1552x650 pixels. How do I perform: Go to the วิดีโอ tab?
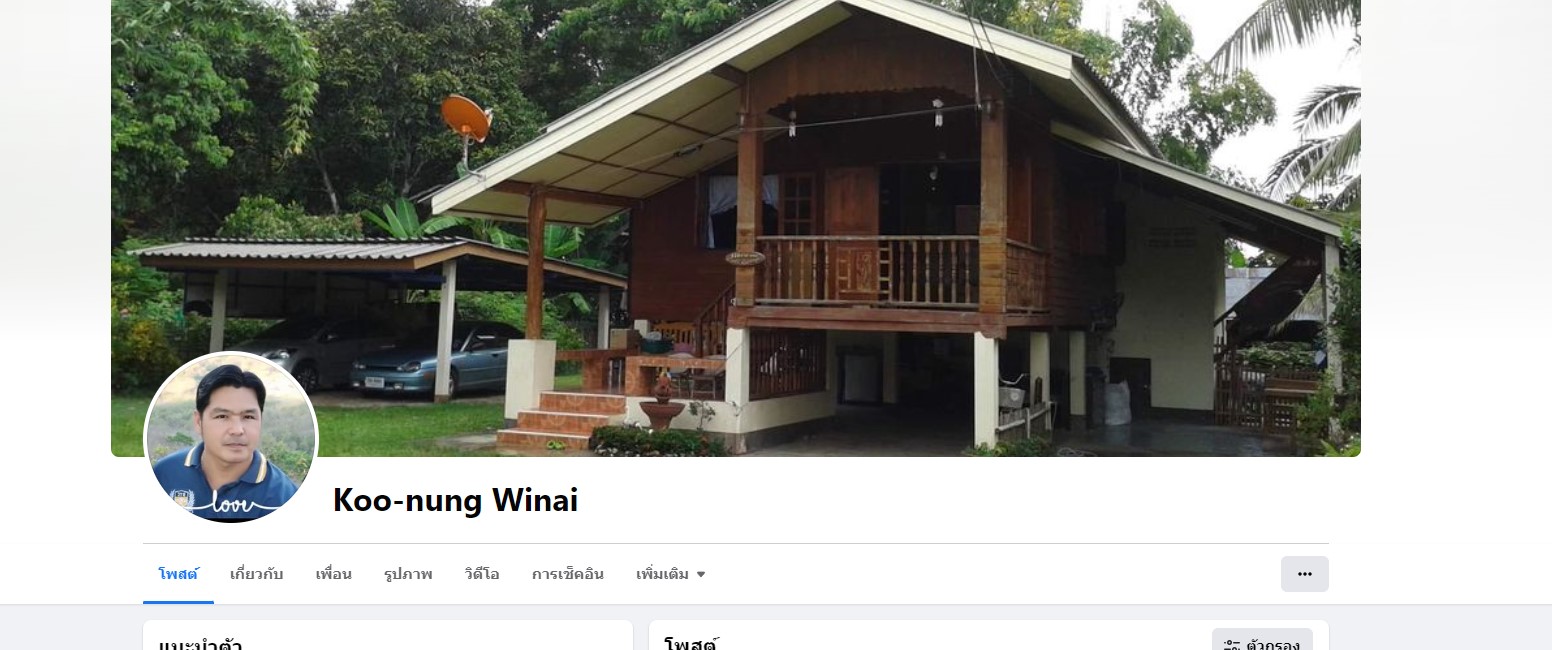pyautogui.click(x=482, y=574)
